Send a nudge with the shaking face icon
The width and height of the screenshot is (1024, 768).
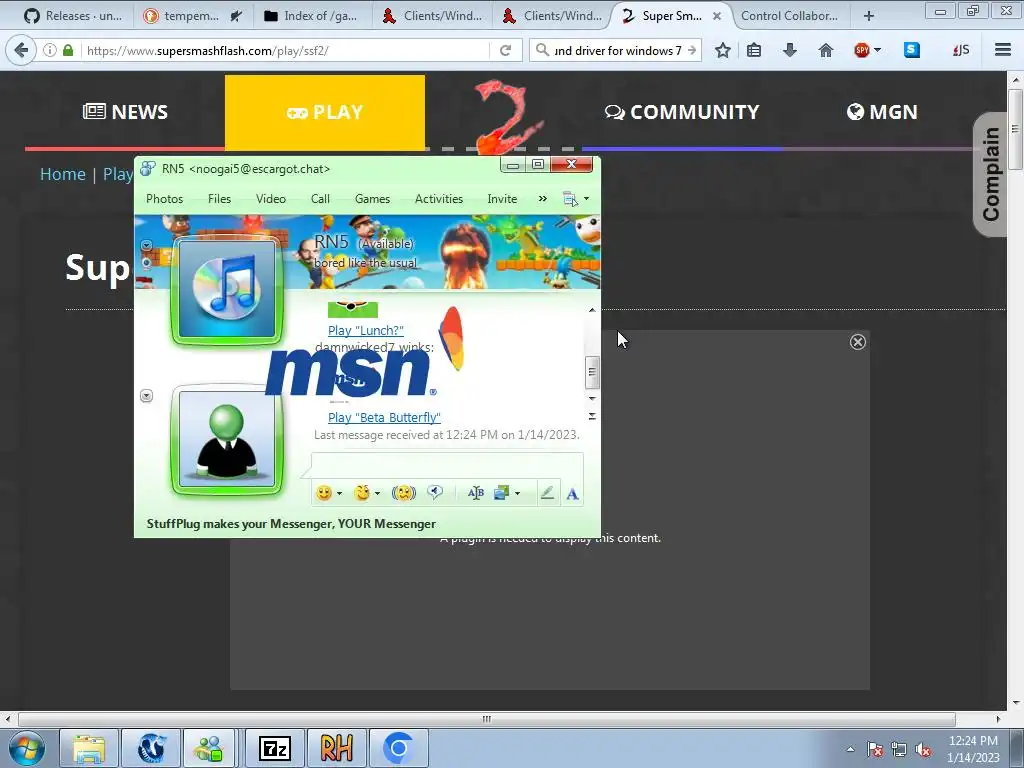click(404, 493)
